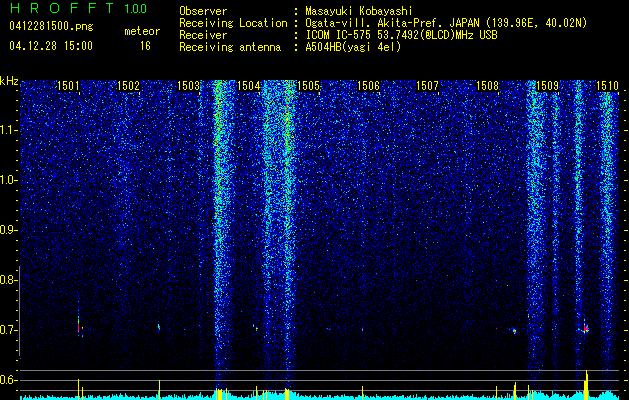Image resolution: width=629 pixels, height=400 pixels.
Task: Click the date stamp 04.12.28 15:00
Action: 51,46
